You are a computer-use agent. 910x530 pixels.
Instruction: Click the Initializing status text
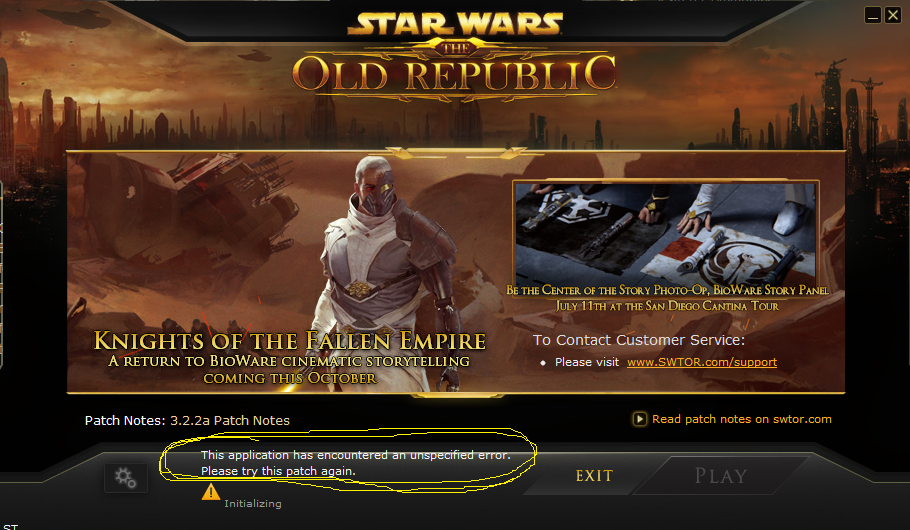253,504
